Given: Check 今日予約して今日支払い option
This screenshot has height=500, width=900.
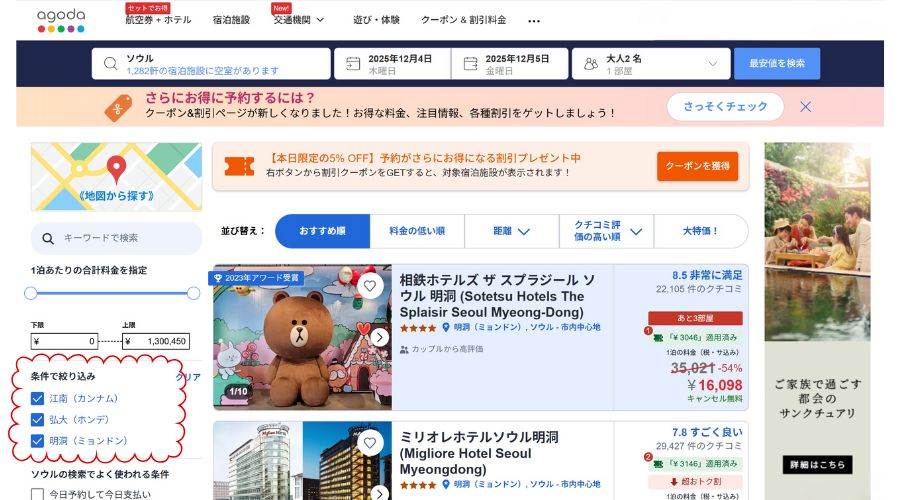Looking at the screenshot, I should point(37,494).
